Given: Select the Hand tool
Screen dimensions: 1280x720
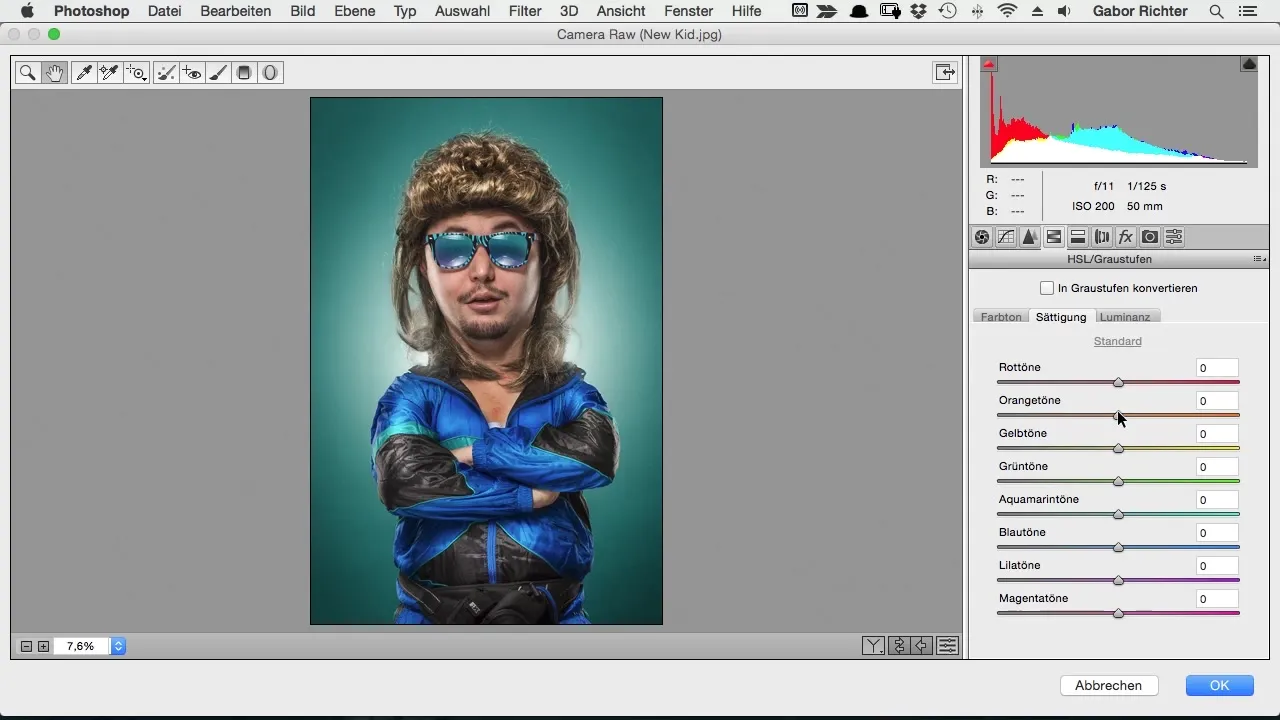Looking at the screenshot, I should click(55, 73).
